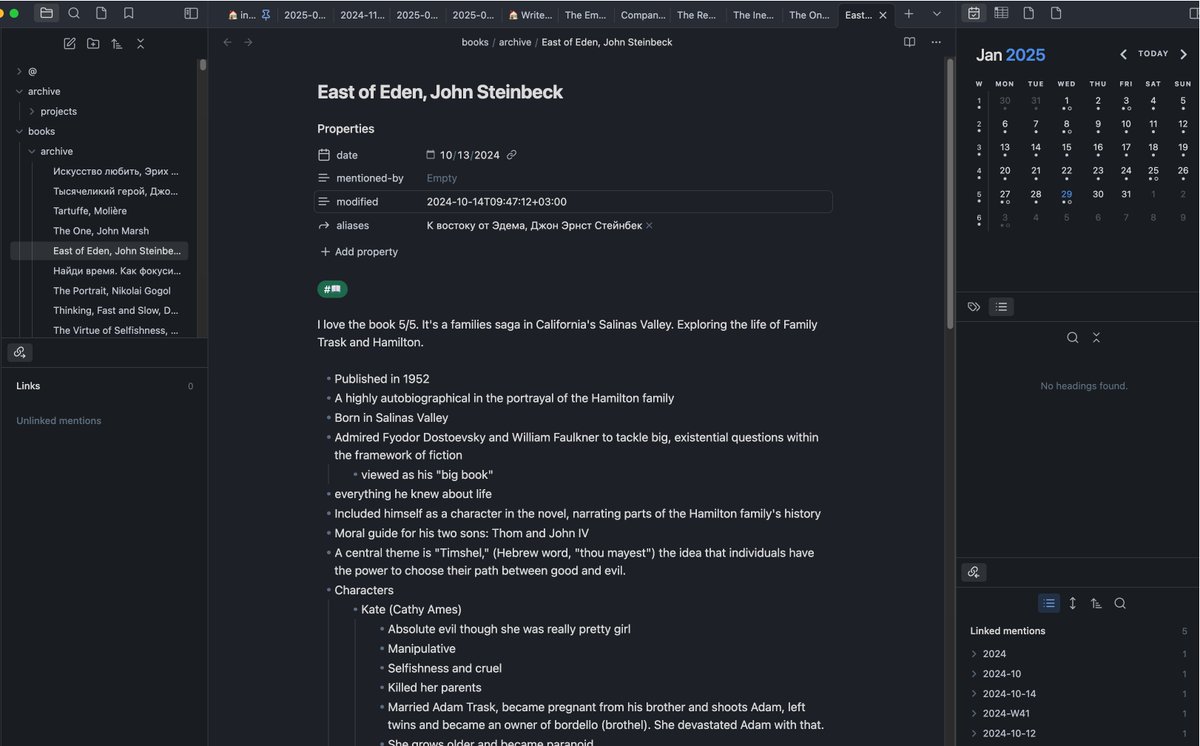Create a new folder in file explorer
Screen dimensions: 1200x746
click(93, 43)
